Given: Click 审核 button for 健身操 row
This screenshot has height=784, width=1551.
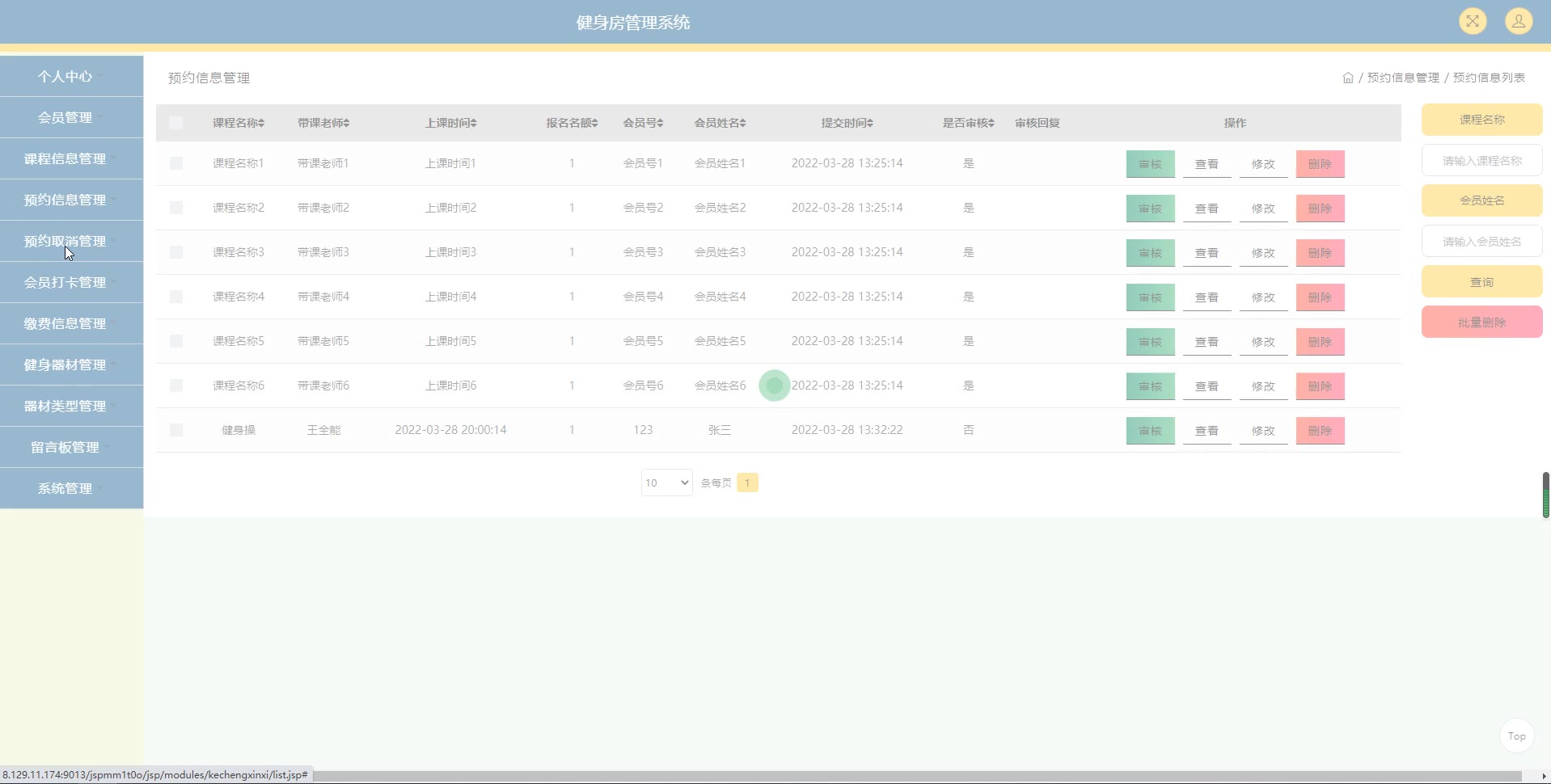Looking at the screenshot, I should point(1149,431).
